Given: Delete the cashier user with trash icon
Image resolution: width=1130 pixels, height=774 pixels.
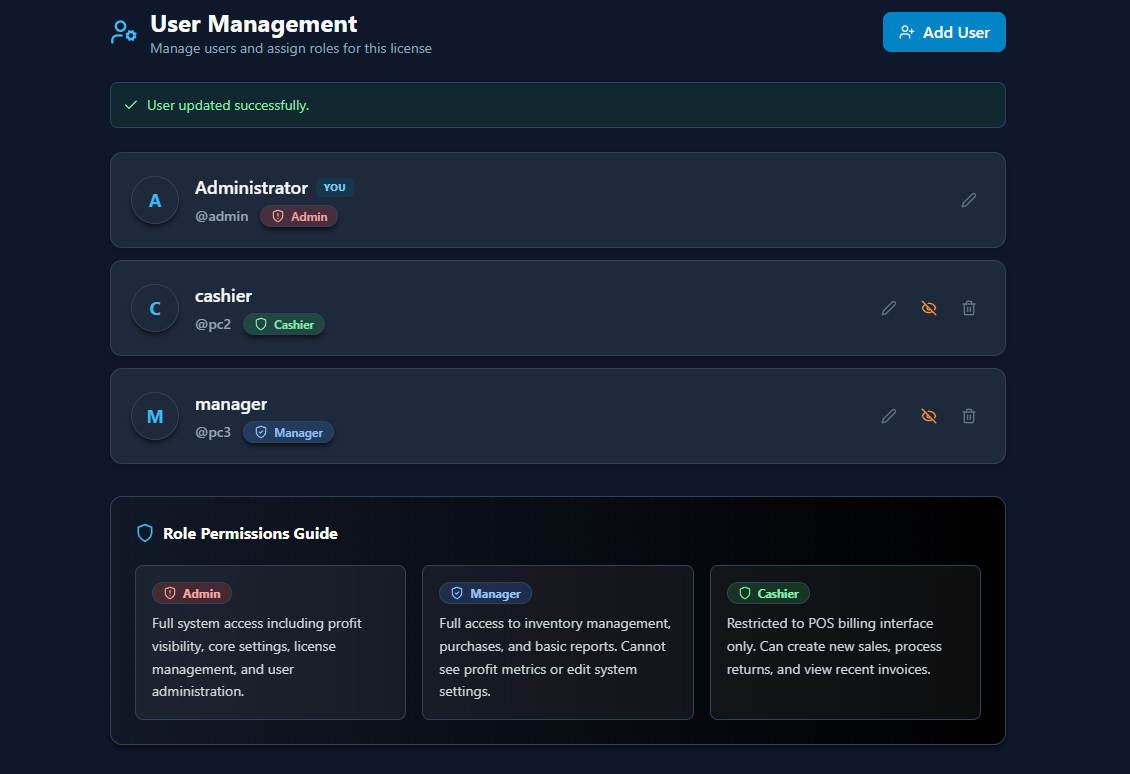Looking at the screenshot, I should click(x=969, y=308).
